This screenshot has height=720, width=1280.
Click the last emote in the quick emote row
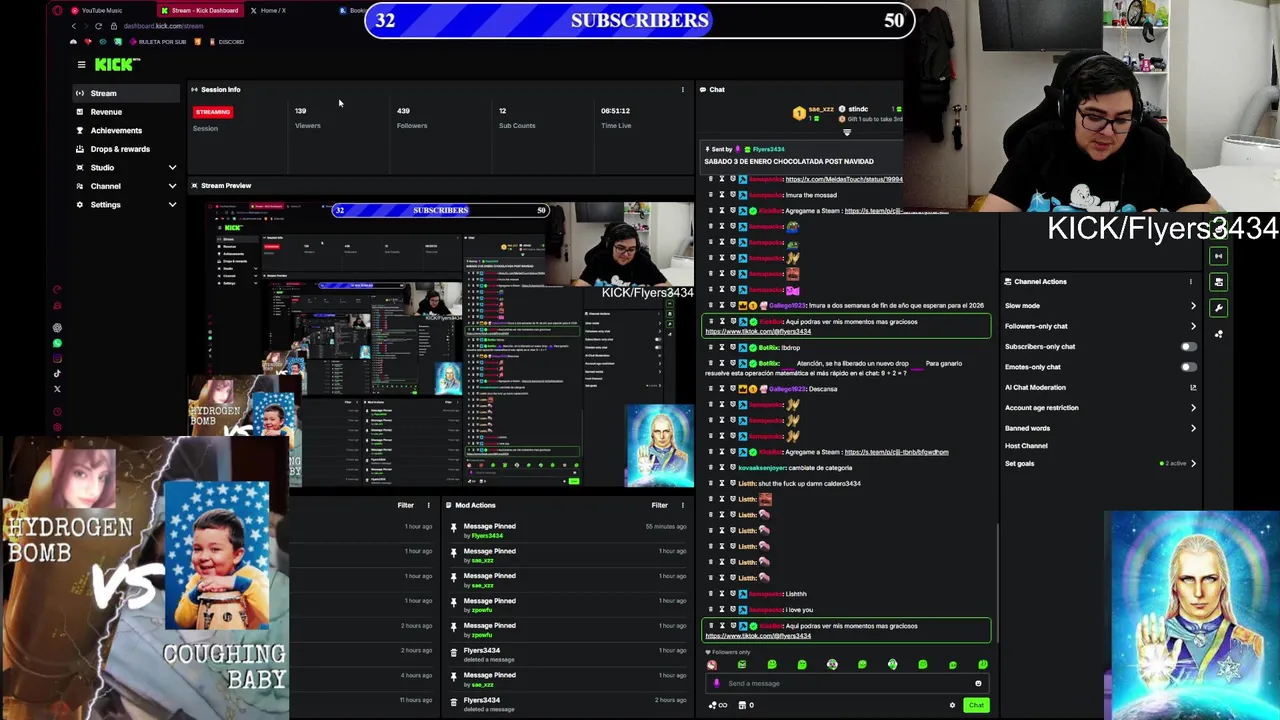983,665
